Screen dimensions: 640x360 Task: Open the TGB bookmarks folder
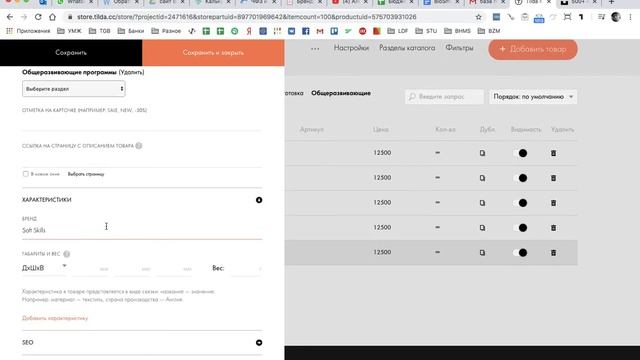coord(100,31)
